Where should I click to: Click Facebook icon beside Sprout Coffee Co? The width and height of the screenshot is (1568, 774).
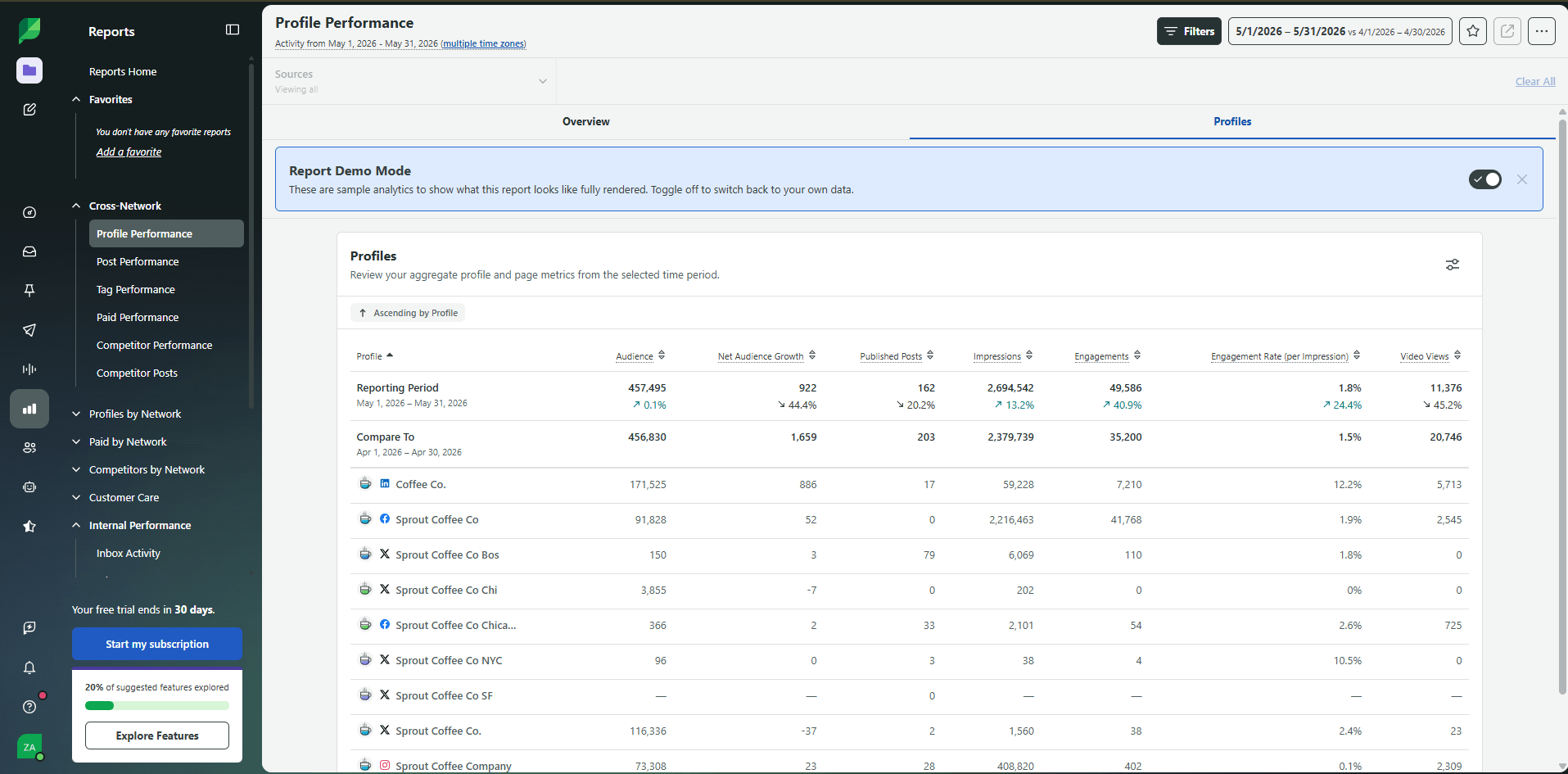[x=385, y=519]
